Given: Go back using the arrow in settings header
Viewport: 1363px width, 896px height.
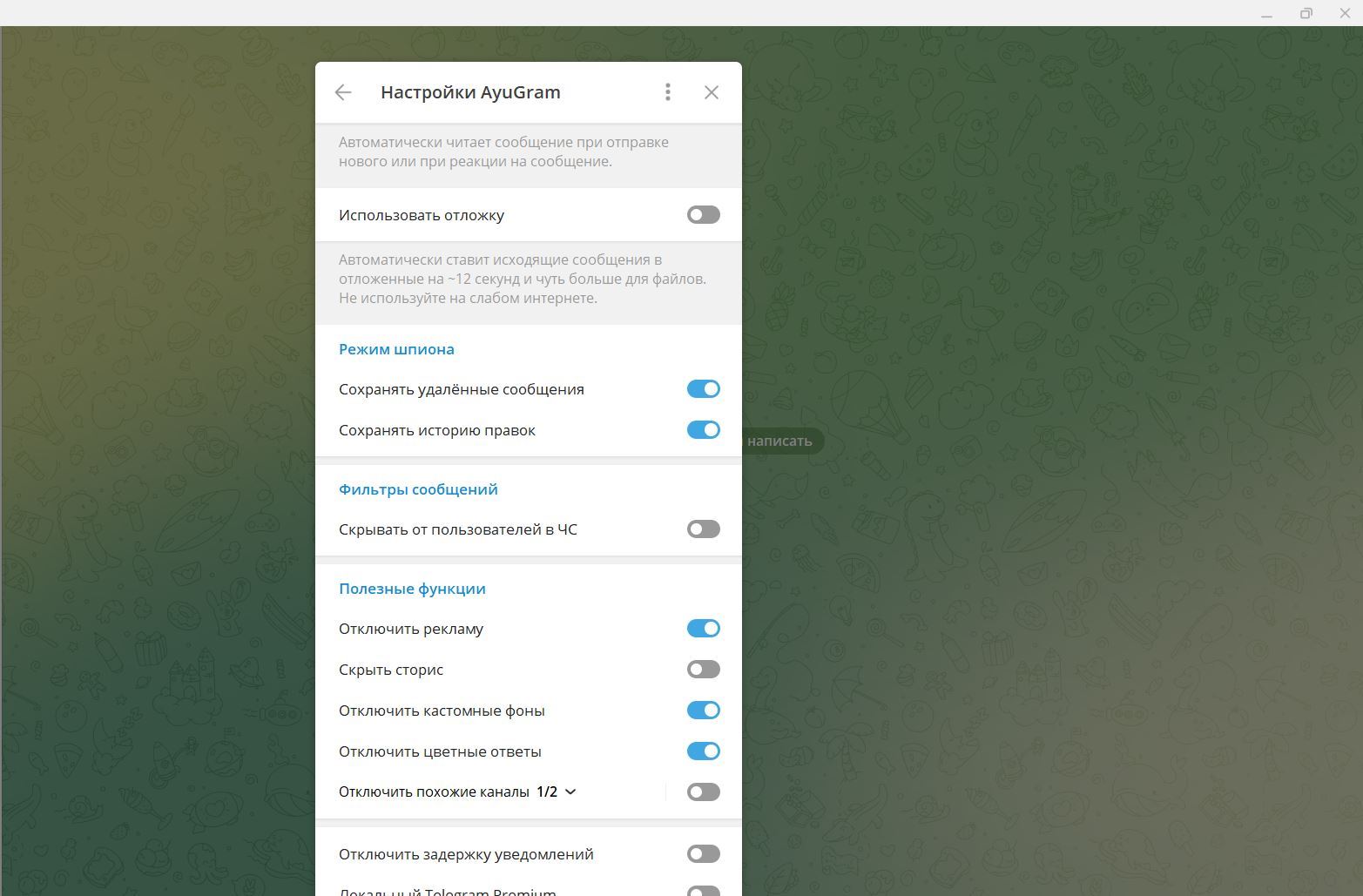Looking at the screenshot, I should click(x=343, y=92).
